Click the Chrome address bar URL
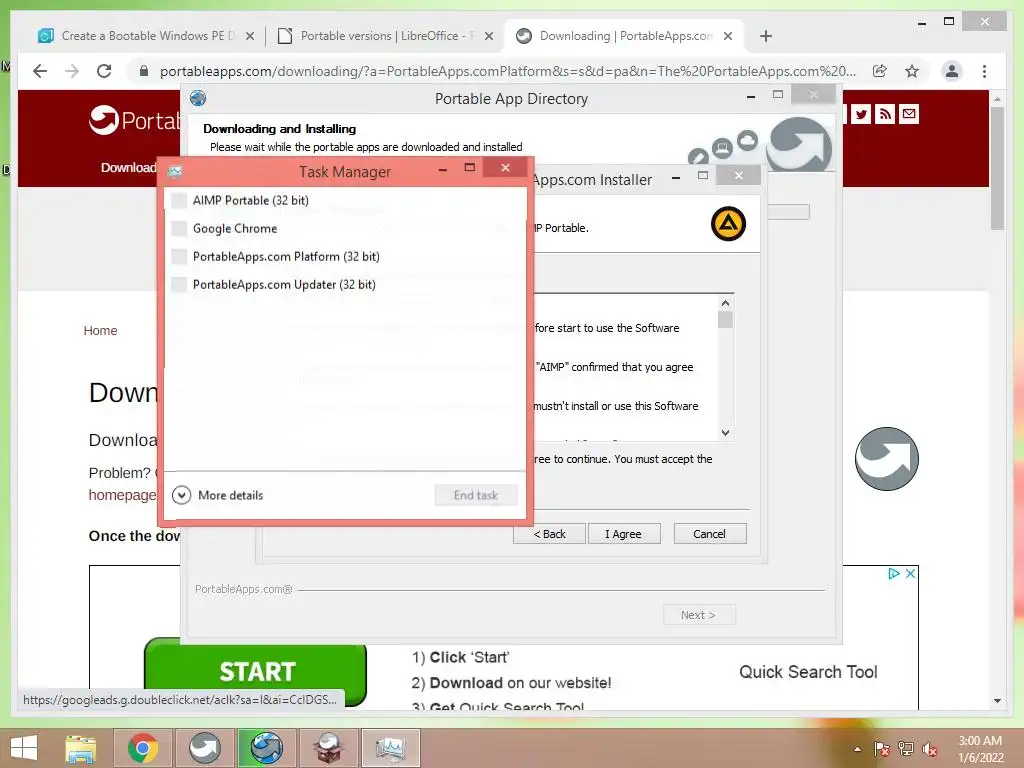Screen dimensions: 1024x768 click(507, 71)
